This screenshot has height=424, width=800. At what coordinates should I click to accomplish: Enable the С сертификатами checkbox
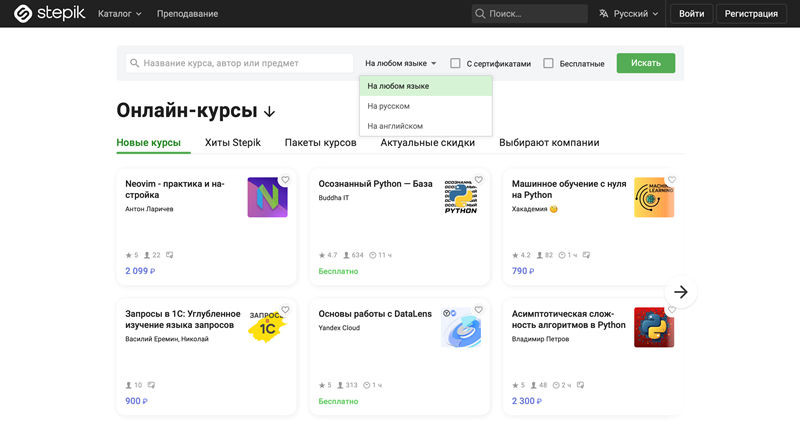click(x=456, y=63)
